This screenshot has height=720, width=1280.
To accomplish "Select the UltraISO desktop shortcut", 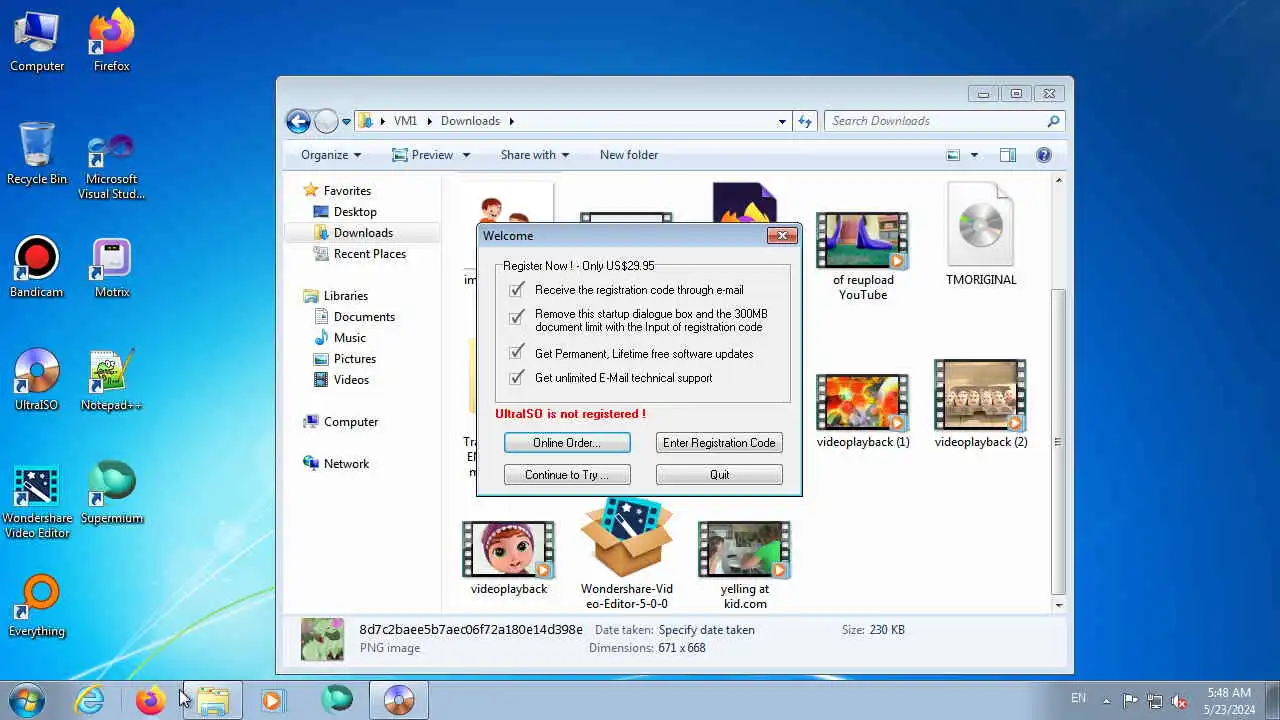I will 37,380.
